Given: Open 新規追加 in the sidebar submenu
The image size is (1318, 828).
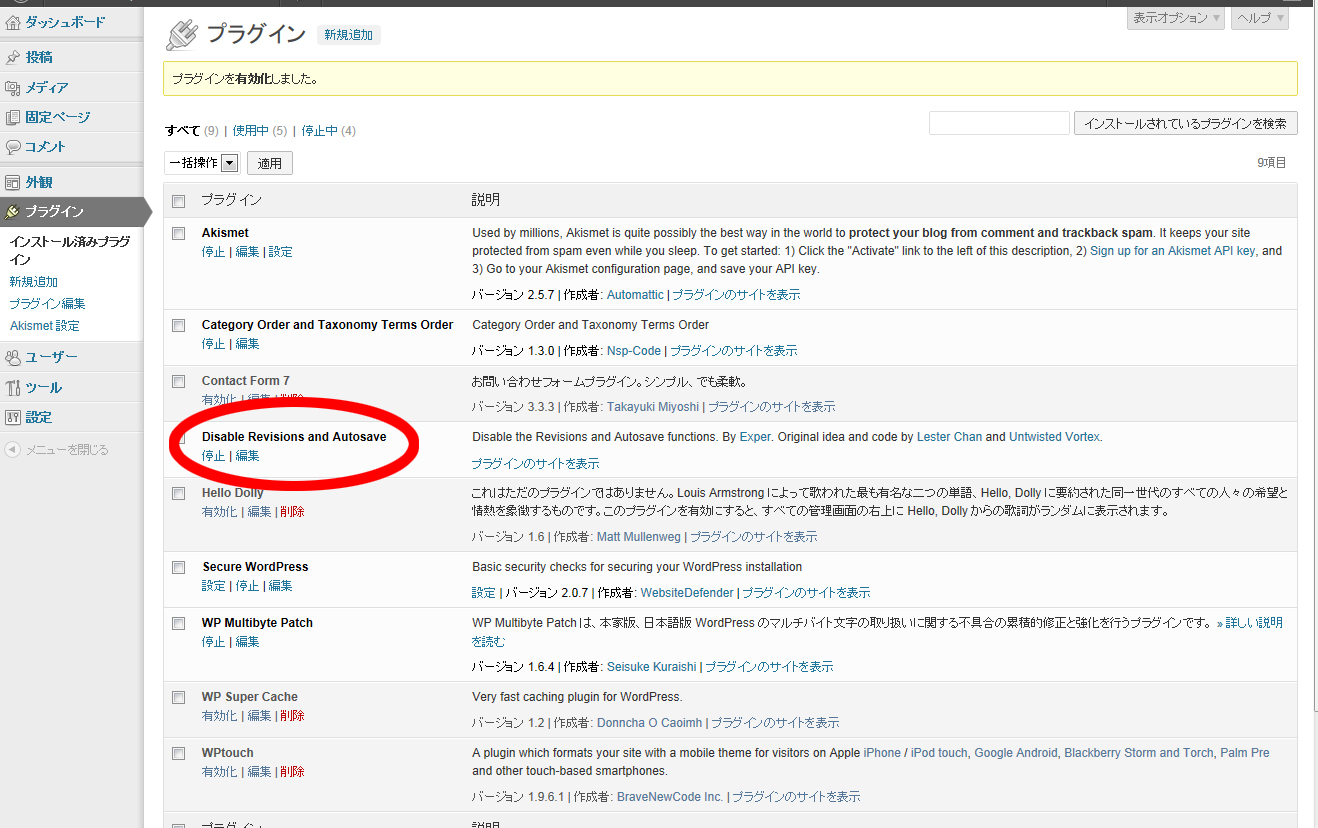Looking at the screenshot, I should point(34,282).
